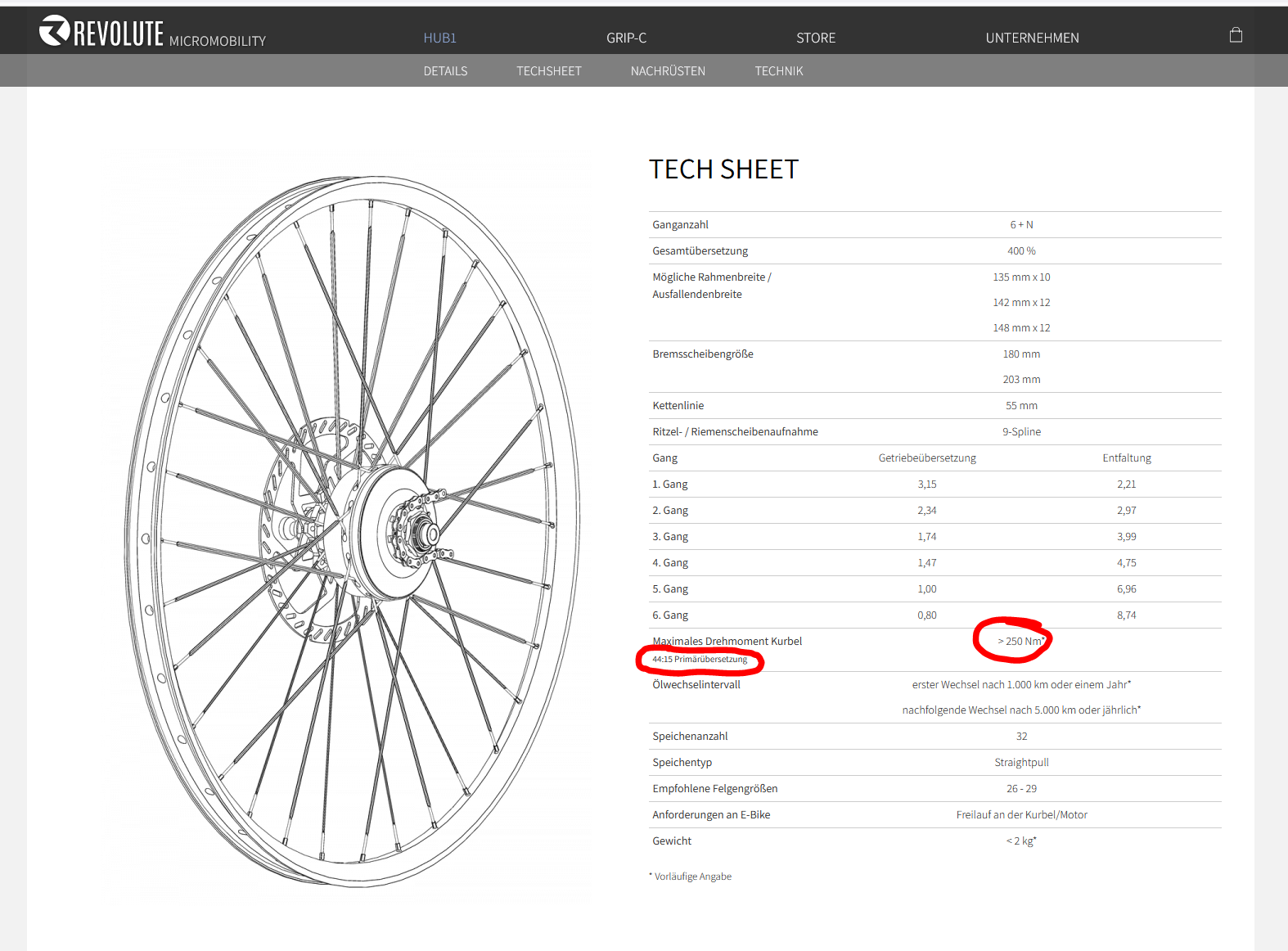Open the shopping bag cart icon
Viewport: 1288px width, 951px height.
click(1236, 35)
